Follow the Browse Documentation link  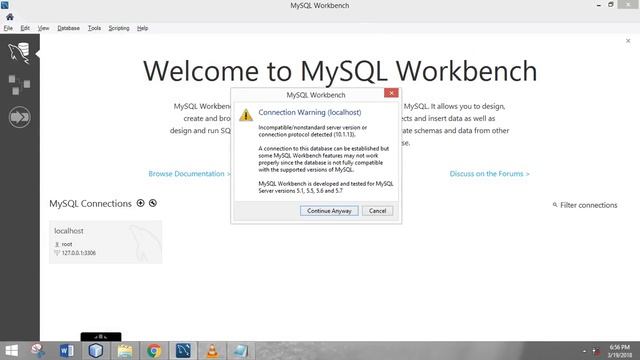(189, 174)
